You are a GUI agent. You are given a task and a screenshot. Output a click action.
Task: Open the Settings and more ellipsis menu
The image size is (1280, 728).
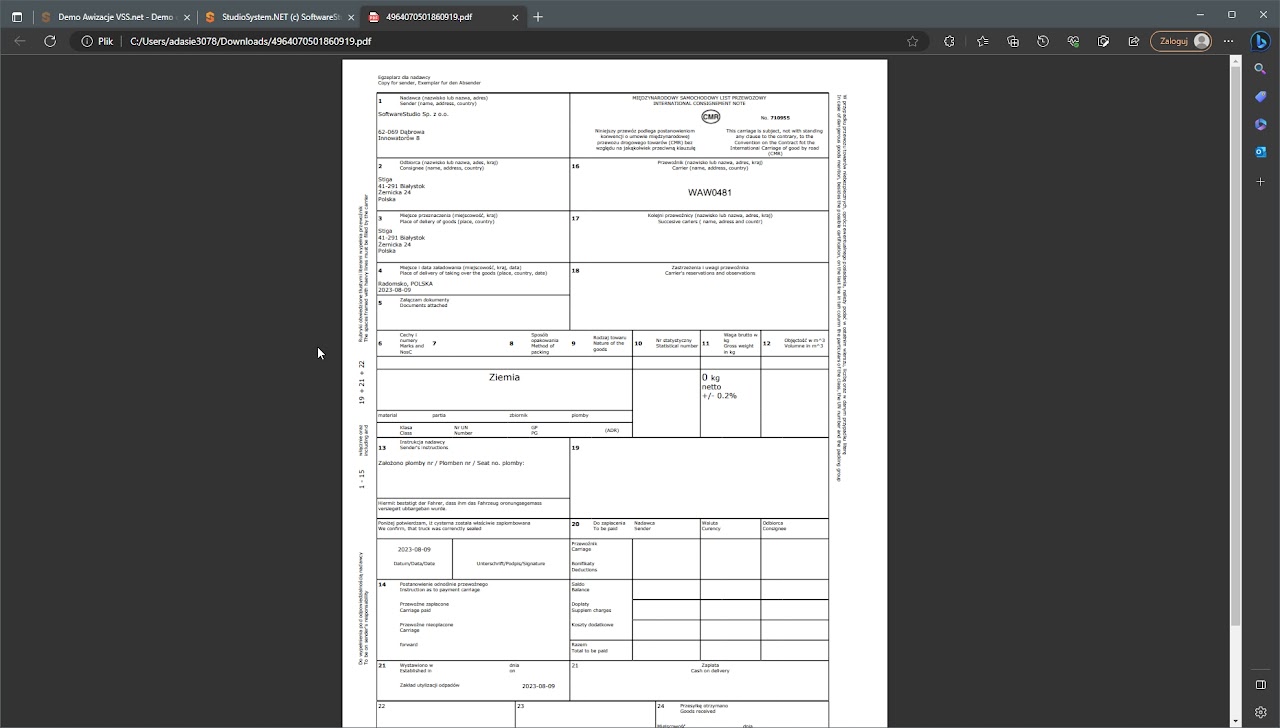[x=1229, y=41]
